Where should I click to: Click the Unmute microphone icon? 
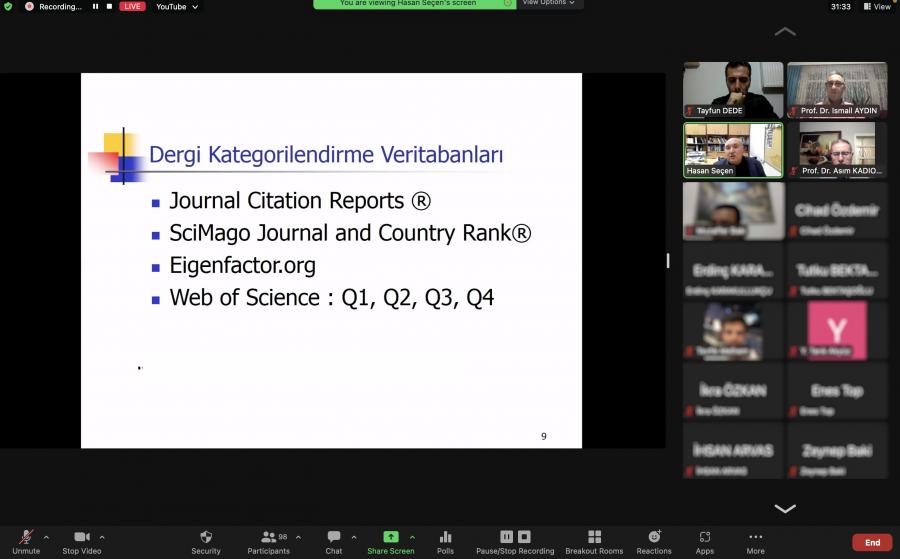(x=26, y=537)
